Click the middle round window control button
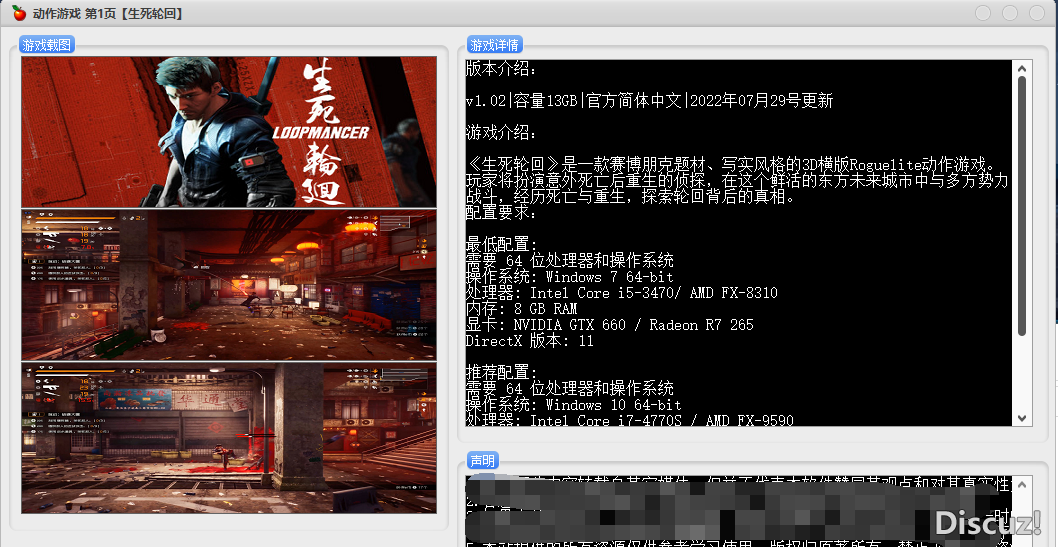Screen dimensions: 1058x547 pos(1009,13)
